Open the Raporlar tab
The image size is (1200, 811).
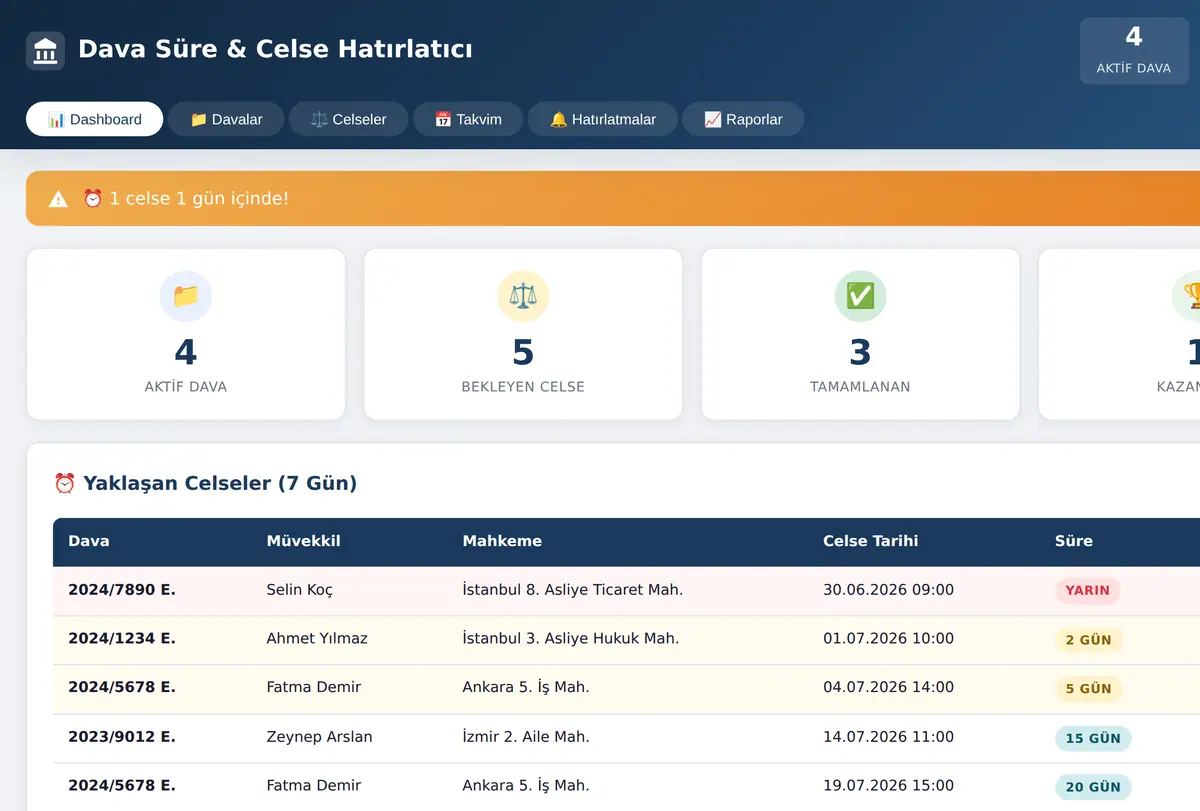click(x=743, y=119)
